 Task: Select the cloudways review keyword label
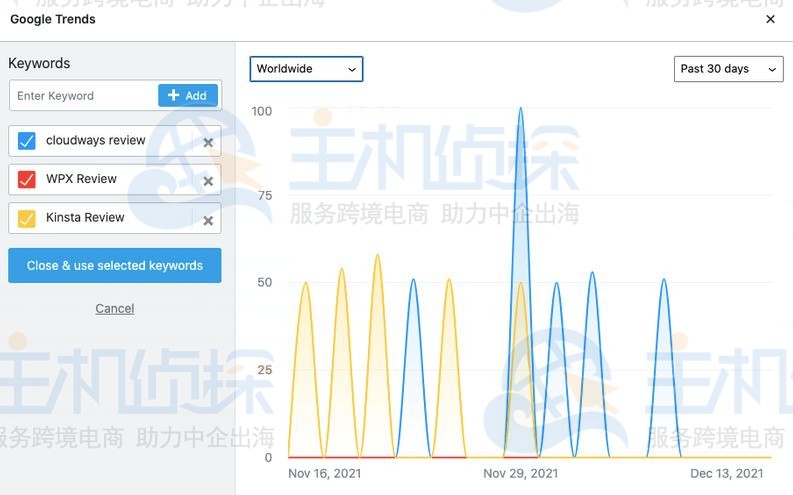(96, 140)
